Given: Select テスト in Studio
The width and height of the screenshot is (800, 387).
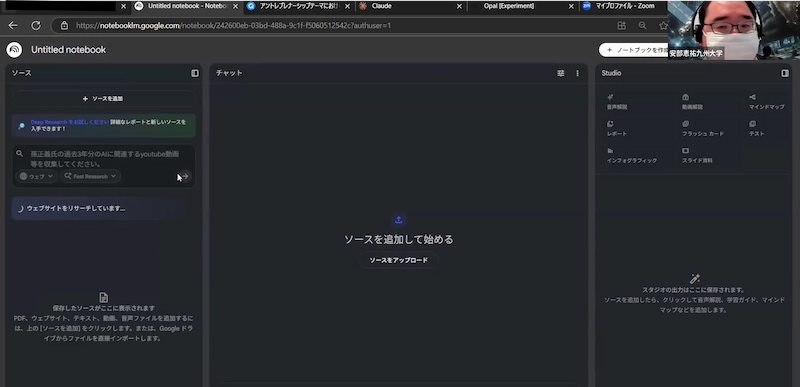Looking at the screenshot, I should tap(767, 128).
